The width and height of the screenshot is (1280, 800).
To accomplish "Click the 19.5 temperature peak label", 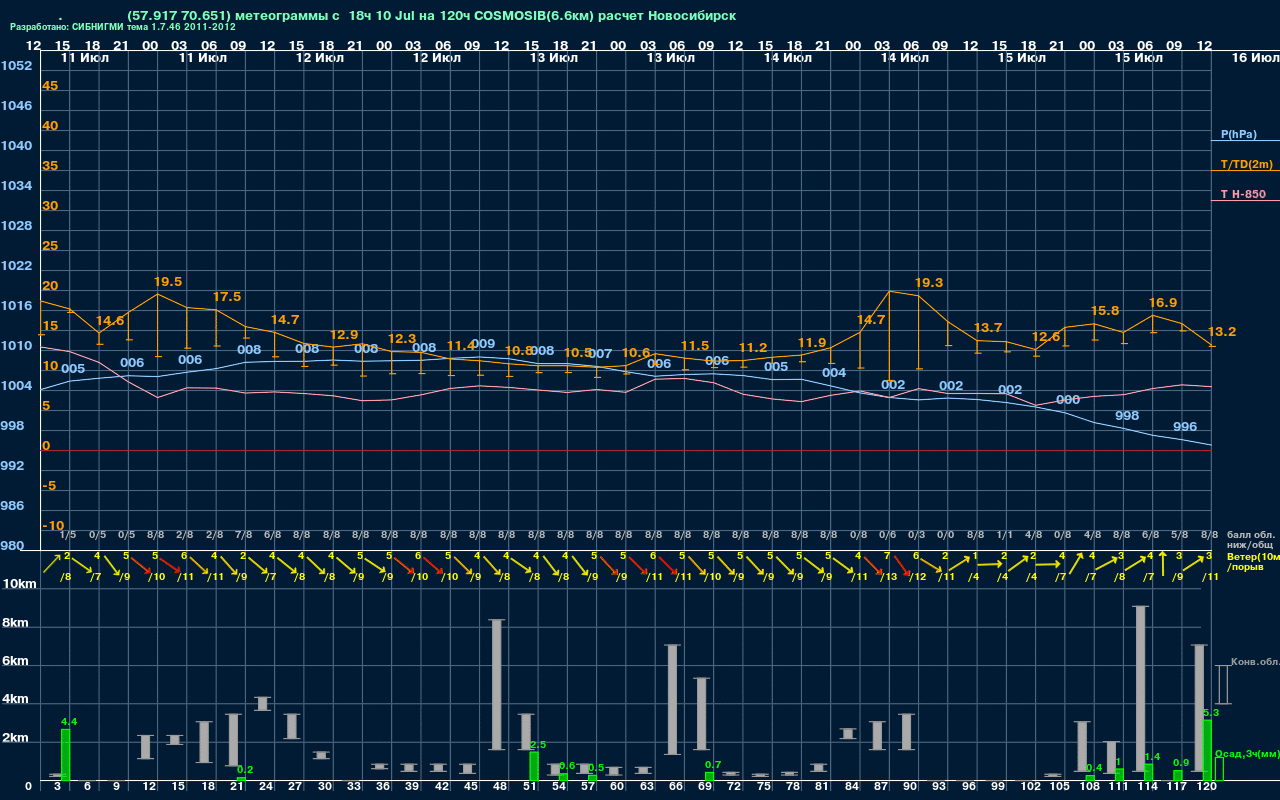I will point(168,282).
